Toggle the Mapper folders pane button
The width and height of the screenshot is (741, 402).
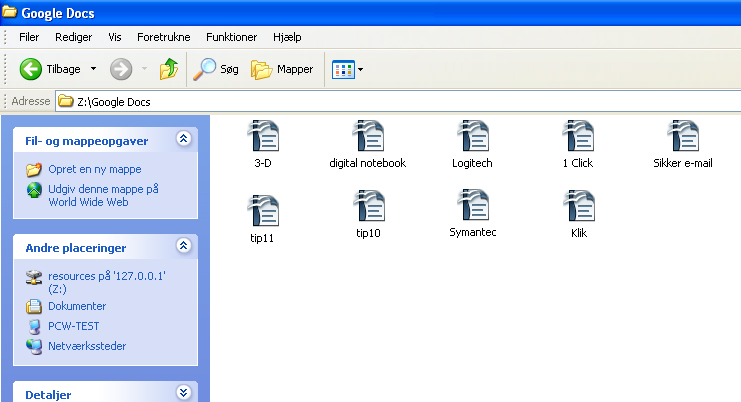(282, 69)
